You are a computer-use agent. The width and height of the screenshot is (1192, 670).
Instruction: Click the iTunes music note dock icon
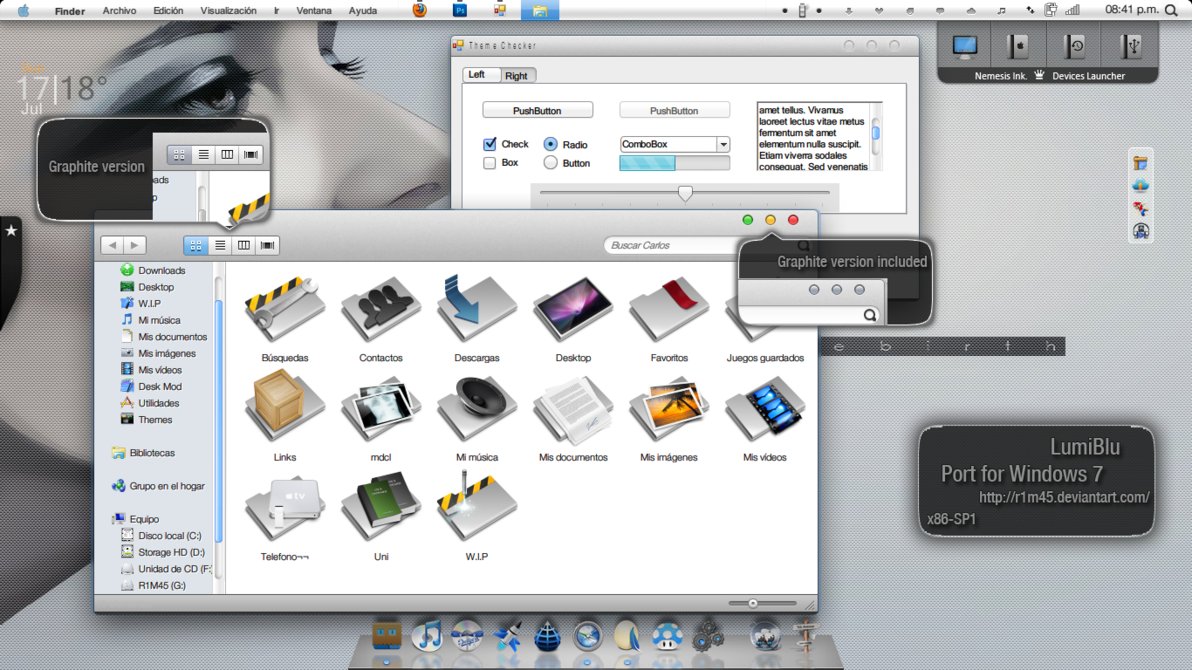click(427, 635)
